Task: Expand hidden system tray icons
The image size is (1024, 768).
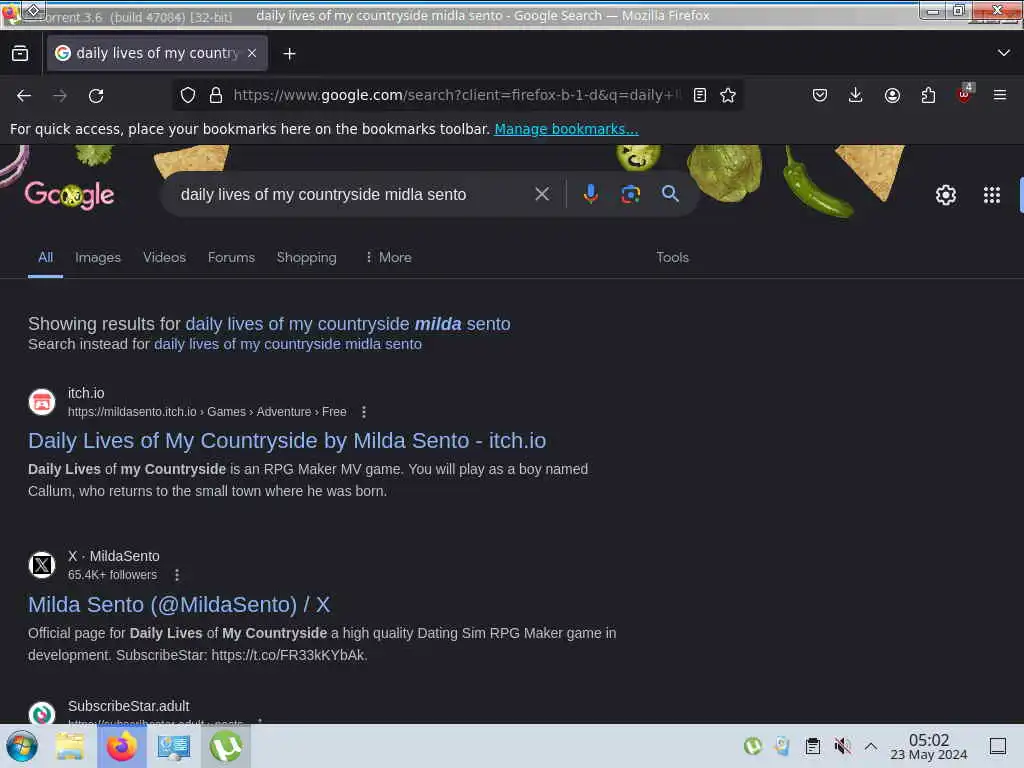Action: pos(871,746)
